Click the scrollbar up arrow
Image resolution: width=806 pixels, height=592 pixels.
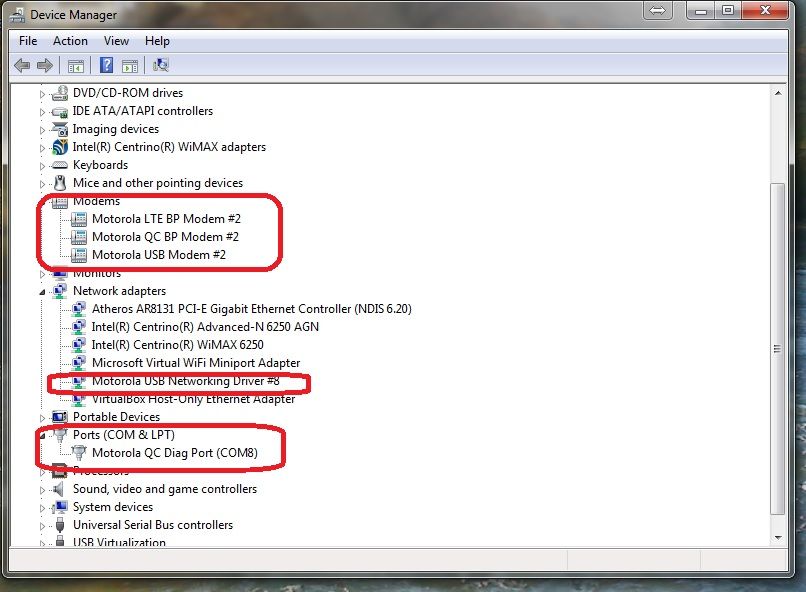point(778,93)
